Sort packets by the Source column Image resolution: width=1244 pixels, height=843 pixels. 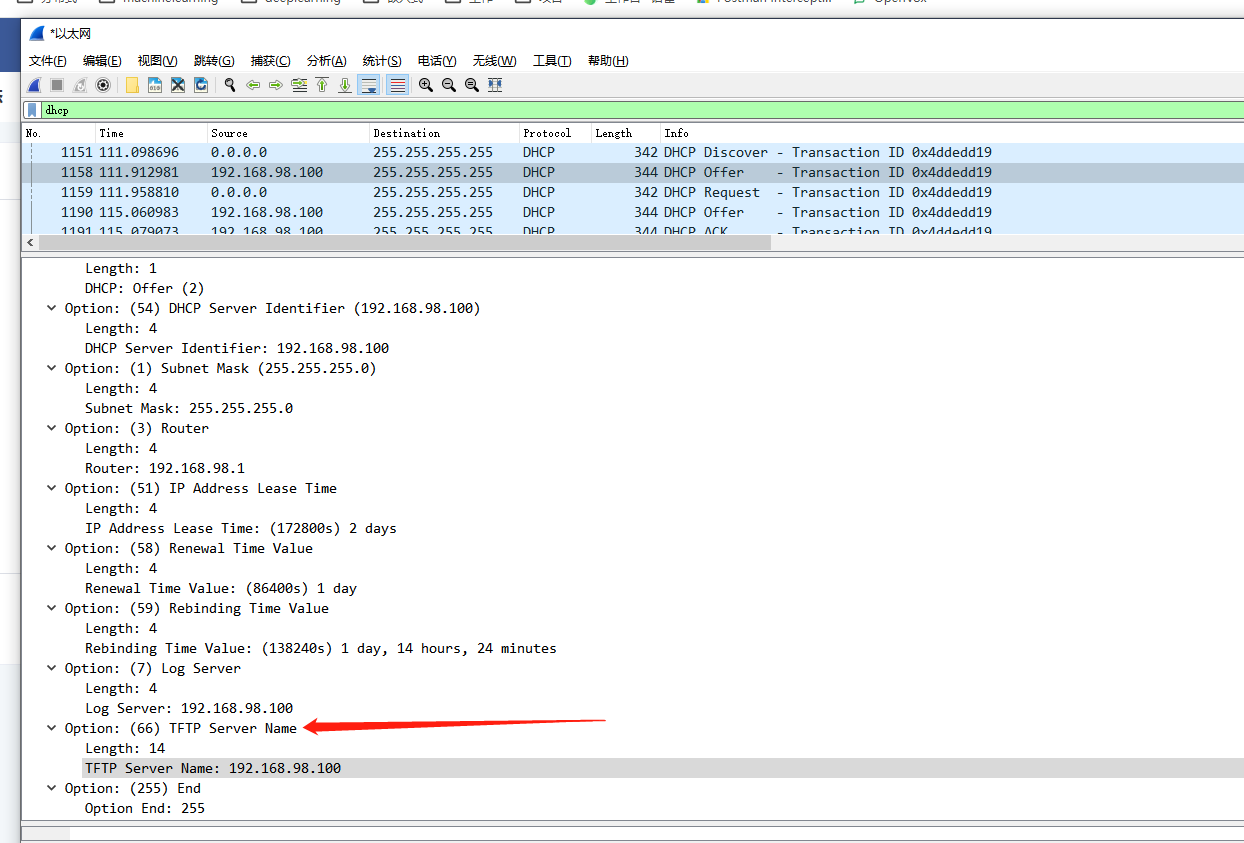pyautogui.click(x=288, y=133)
